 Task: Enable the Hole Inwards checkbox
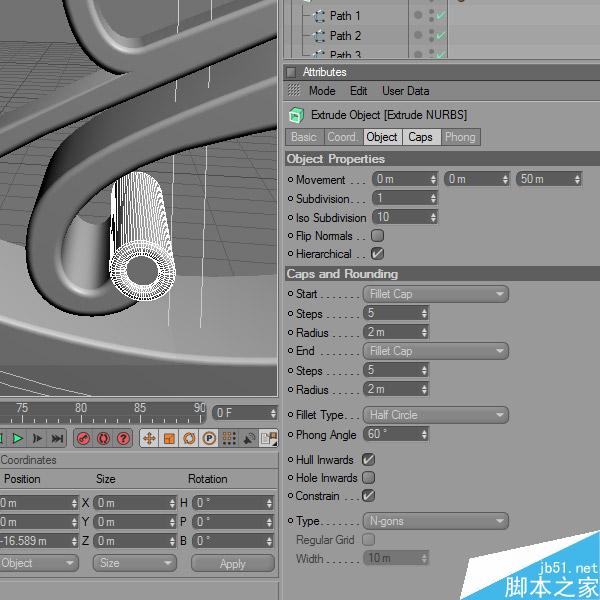368,477
